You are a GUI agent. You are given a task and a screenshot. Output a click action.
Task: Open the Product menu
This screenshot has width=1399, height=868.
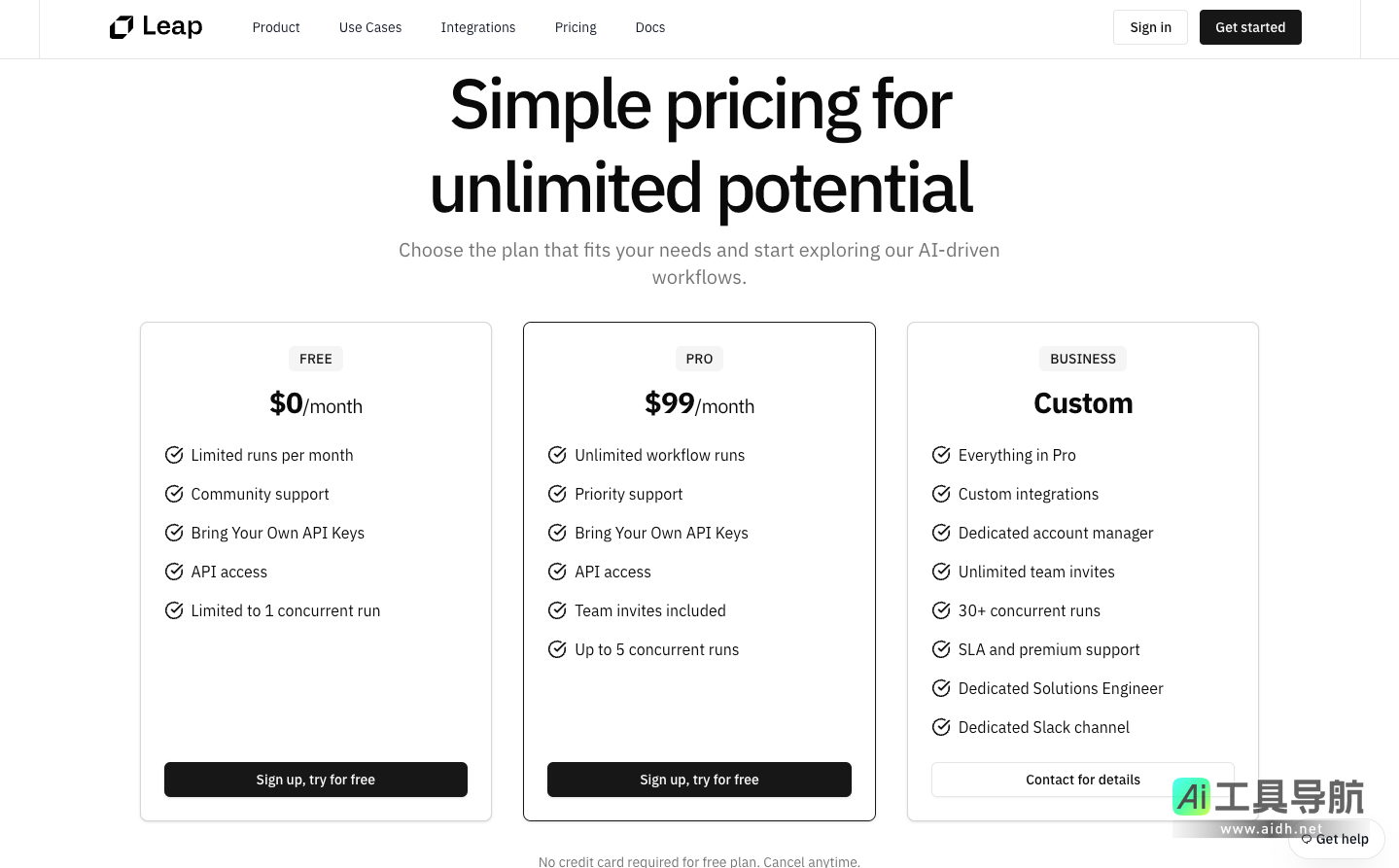(x=276, y=27)
